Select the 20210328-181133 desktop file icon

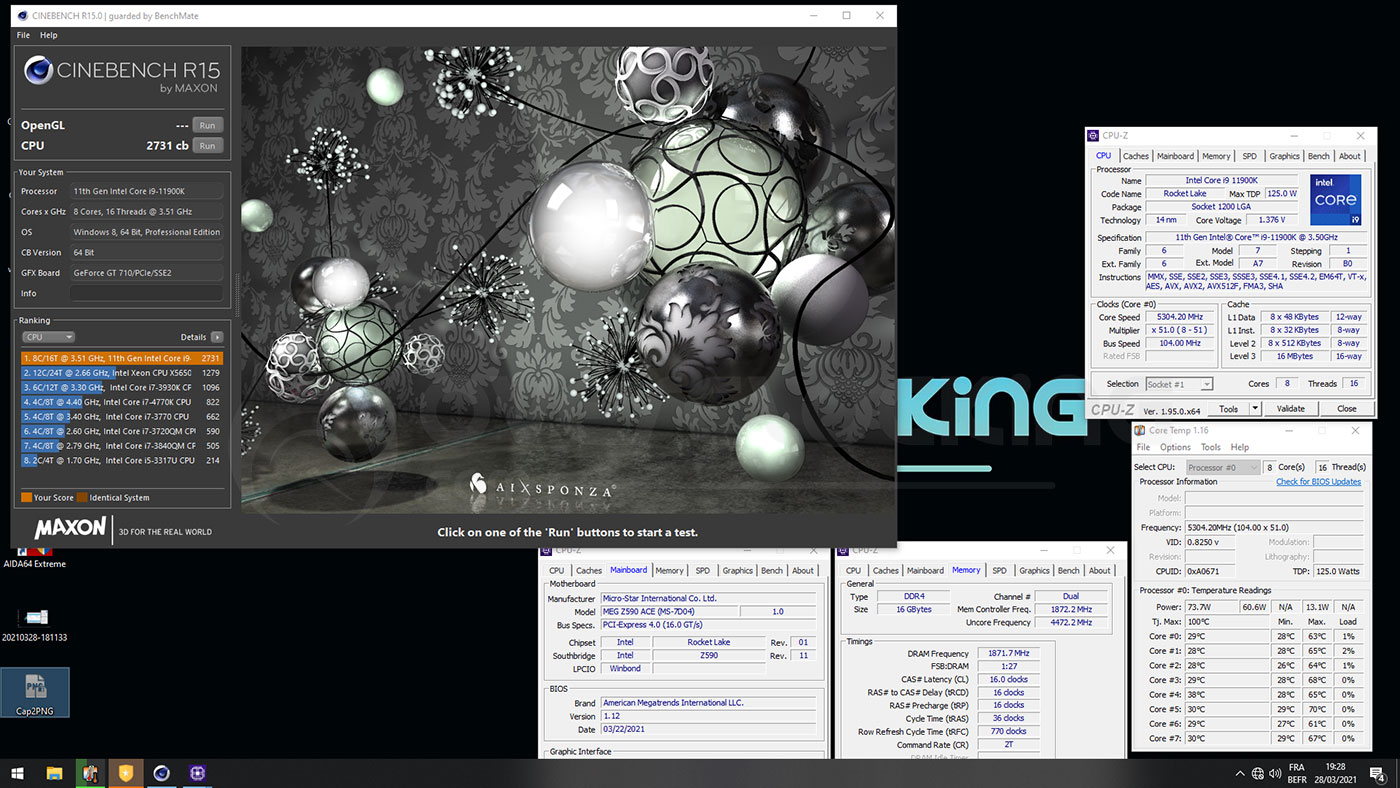pyautogui.click(x=35, y=624)
